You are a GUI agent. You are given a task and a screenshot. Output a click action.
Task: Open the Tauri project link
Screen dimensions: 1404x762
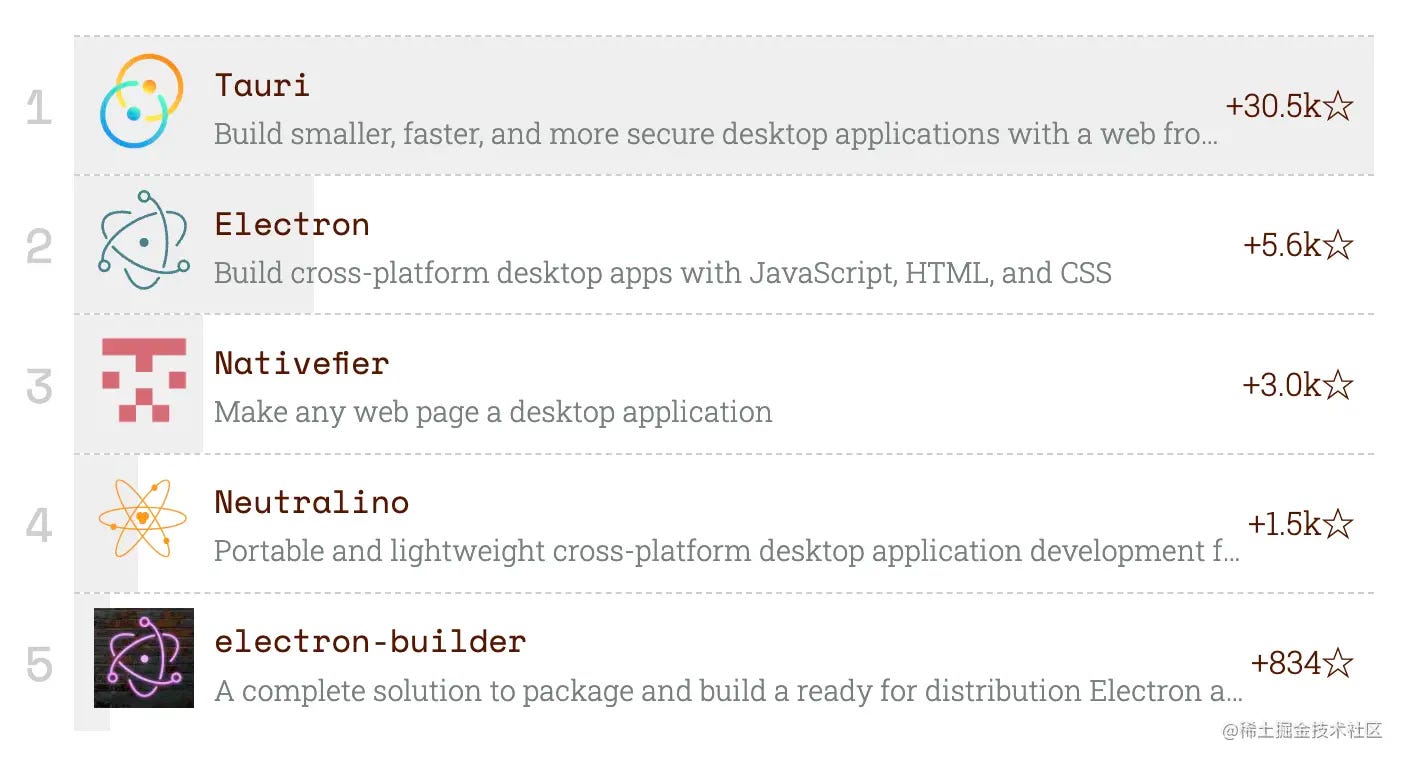(262, 85)
